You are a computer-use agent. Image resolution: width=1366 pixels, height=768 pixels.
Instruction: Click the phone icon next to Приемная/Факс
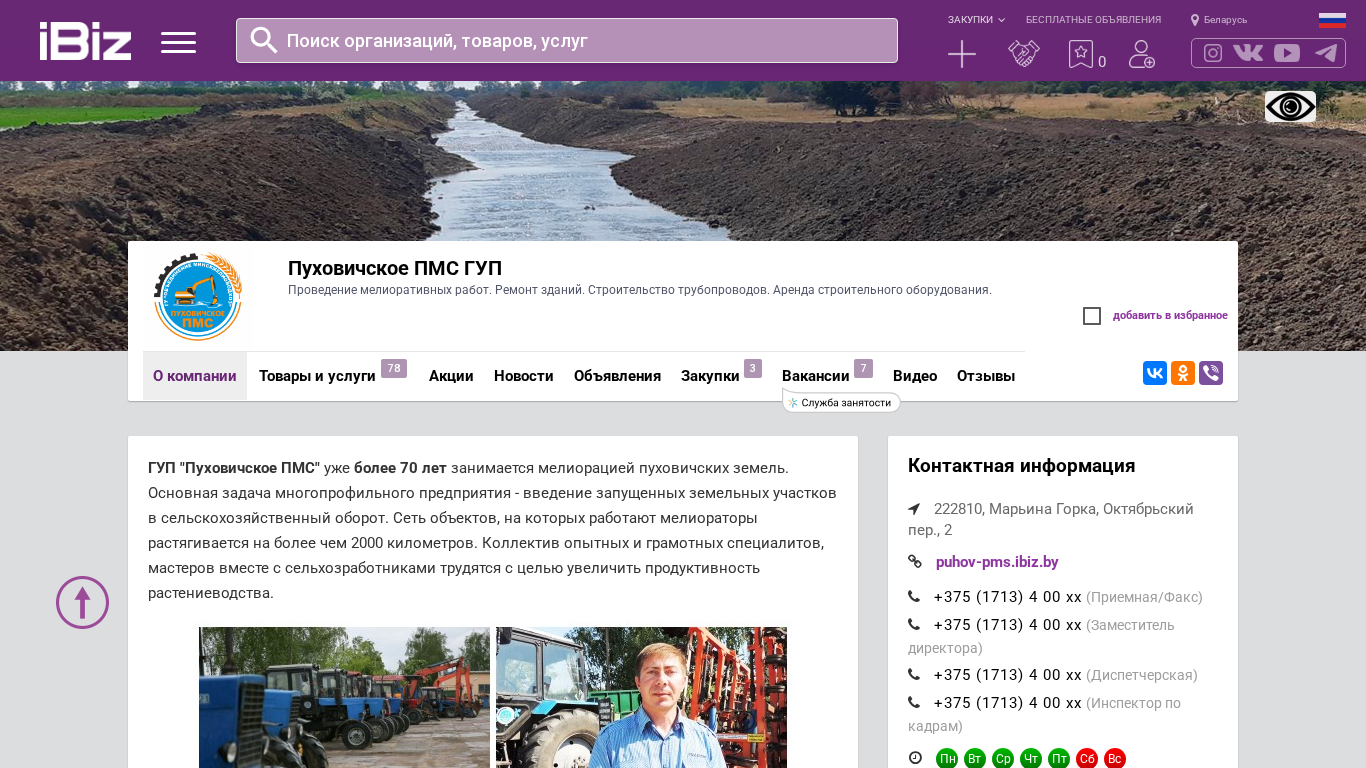(x=914, y=597)
